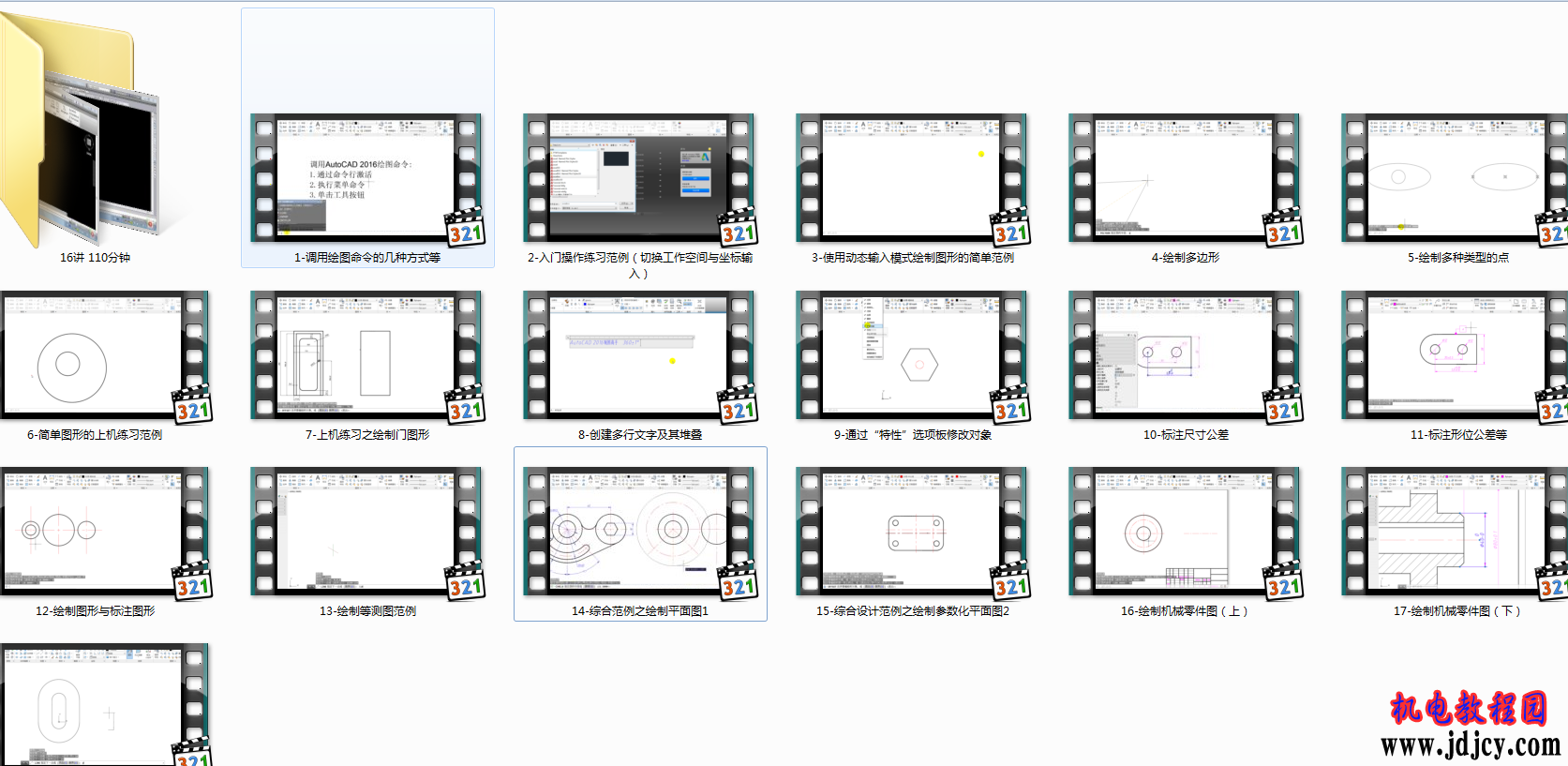The image size is (1568, 766).
Task: Click the 7-上机练习之绘制门图形 video icon
Action: tap(366, 355)
